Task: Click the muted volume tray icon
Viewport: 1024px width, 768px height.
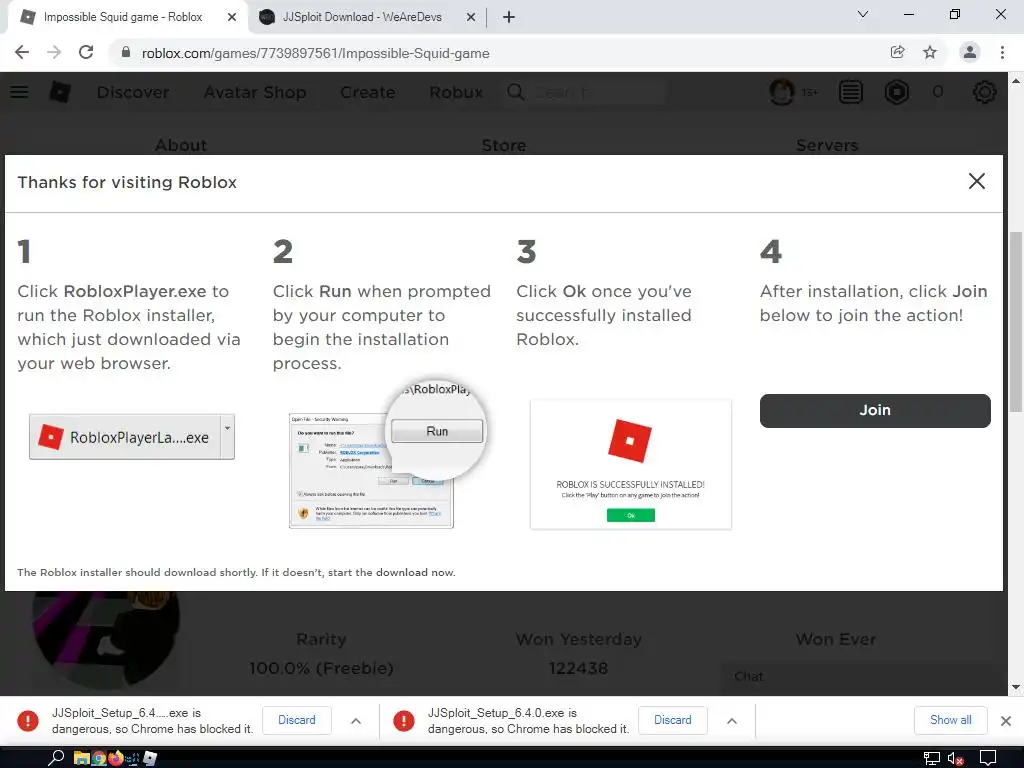Action: (x=955, y=759)
